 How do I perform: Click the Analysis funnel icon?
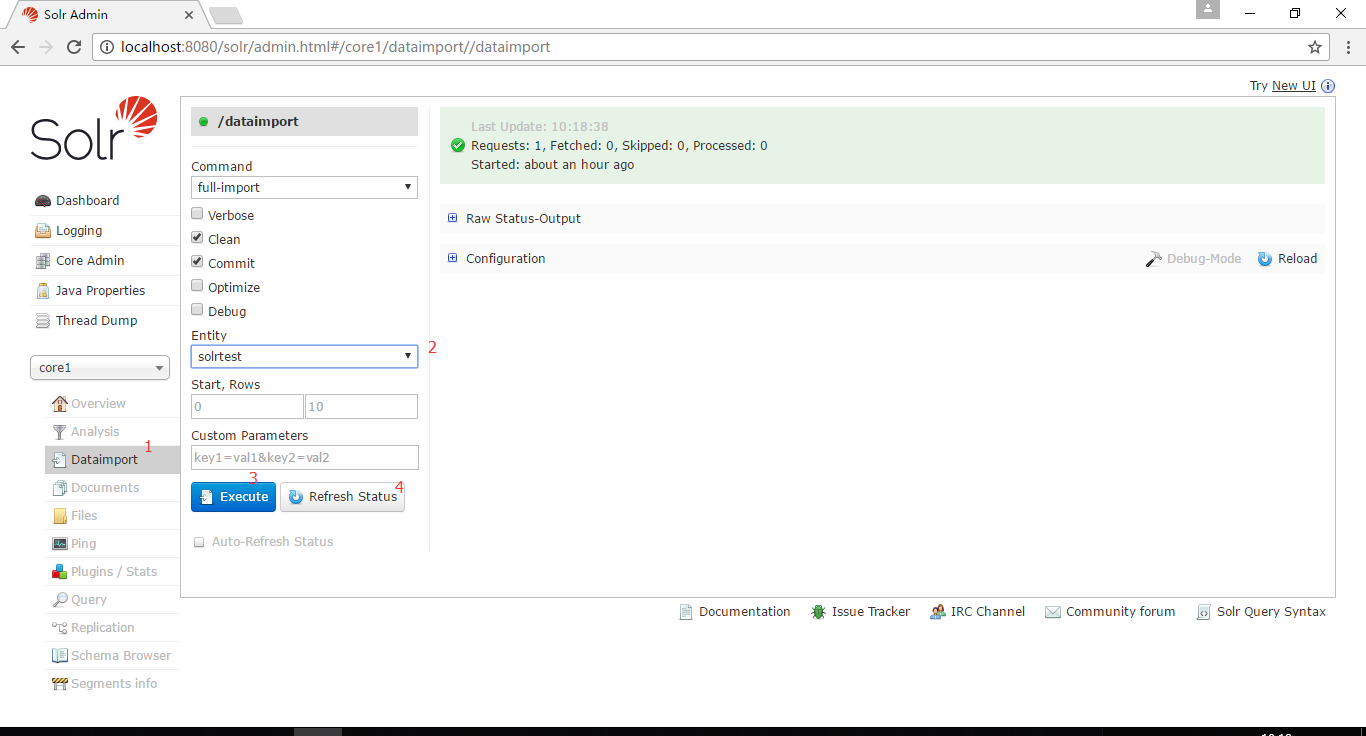click(60, 432)
